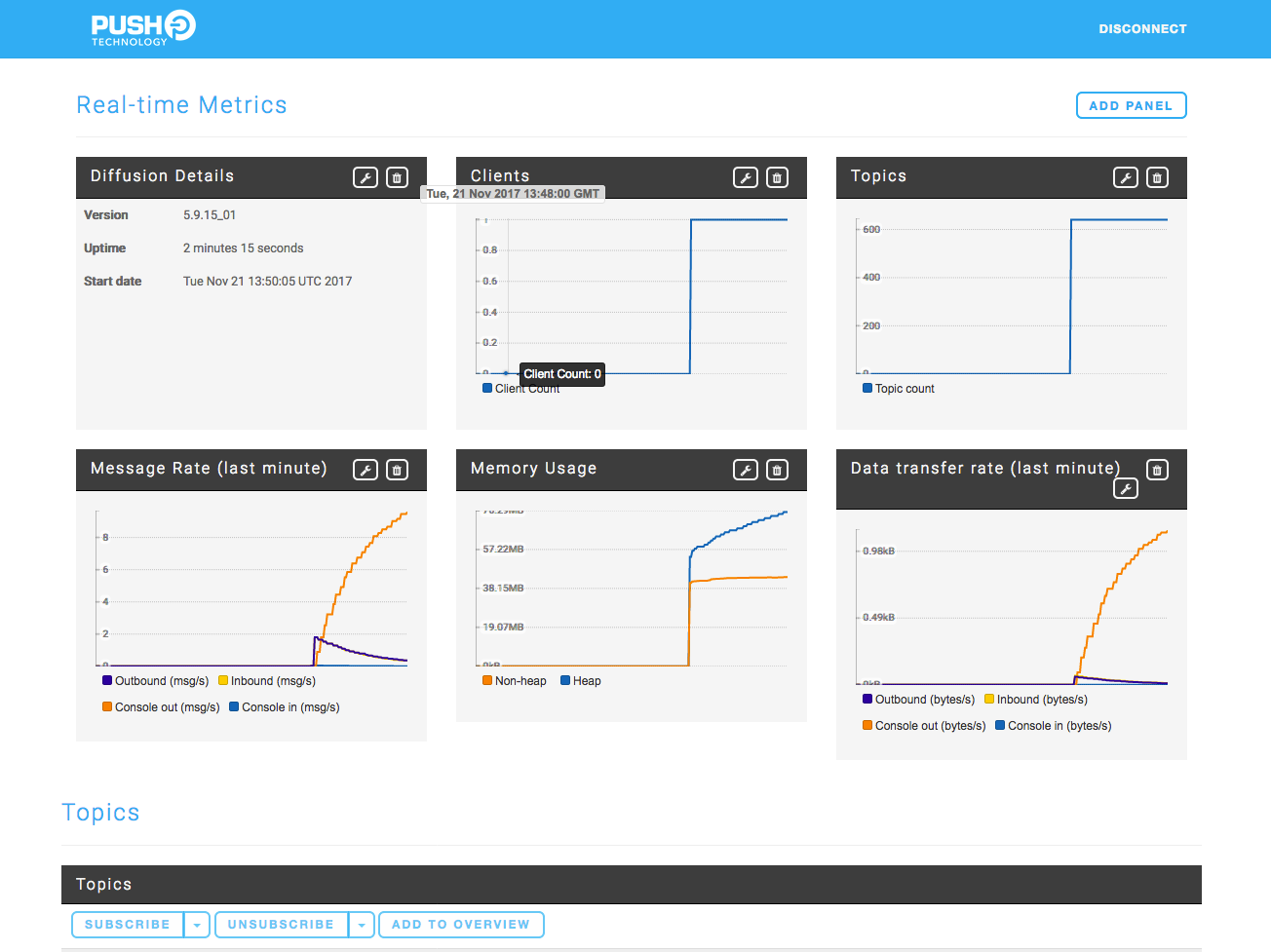Delete the Message Rate panel
The image size is (1271, 952).
coord(397,470)
